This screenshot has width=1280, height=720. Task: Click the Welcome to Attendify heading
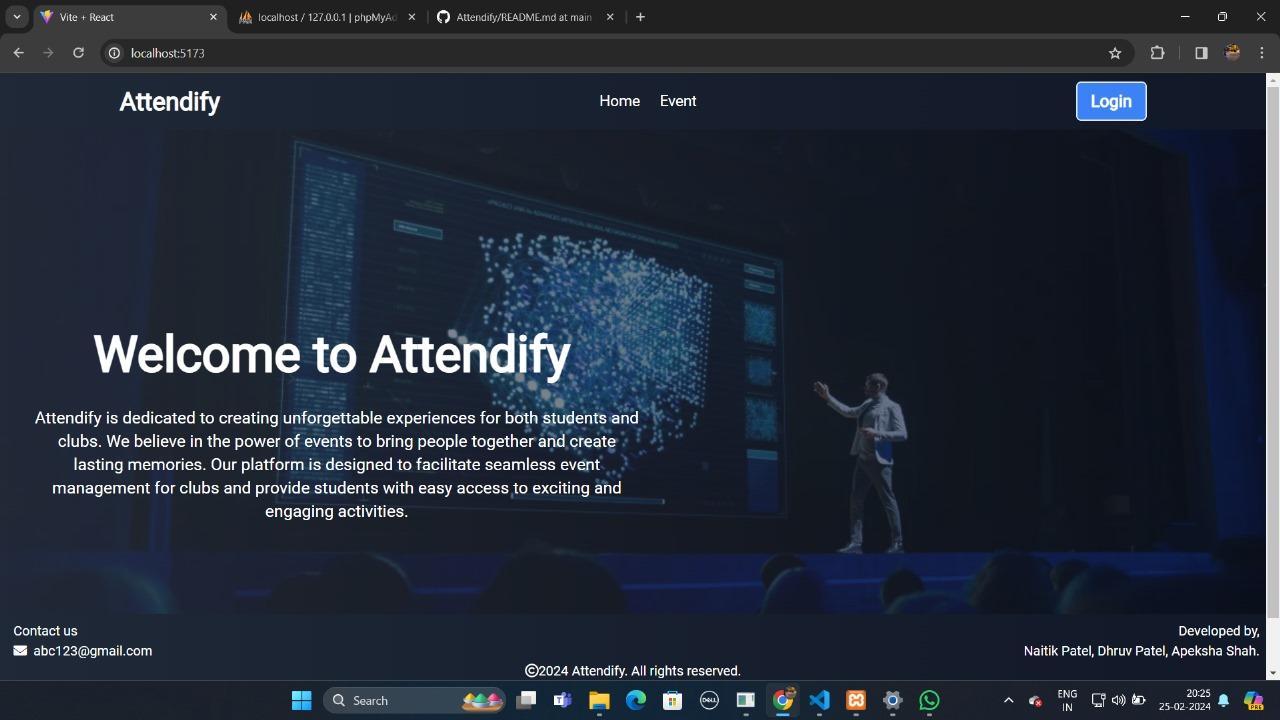(332, 354)
